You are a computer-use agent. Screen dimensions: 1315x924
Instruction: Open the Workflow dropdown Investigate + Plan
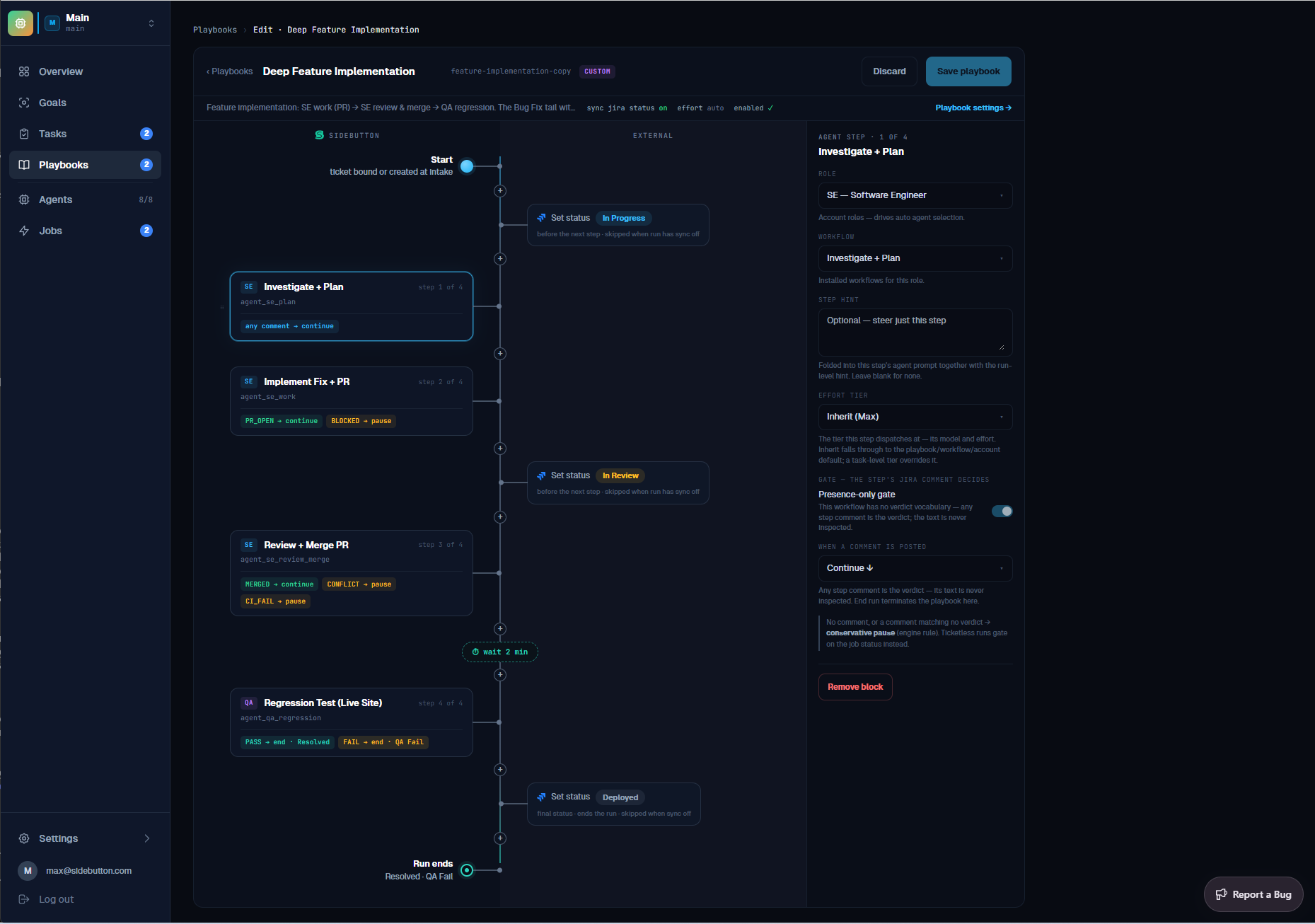tap(915, 258)
